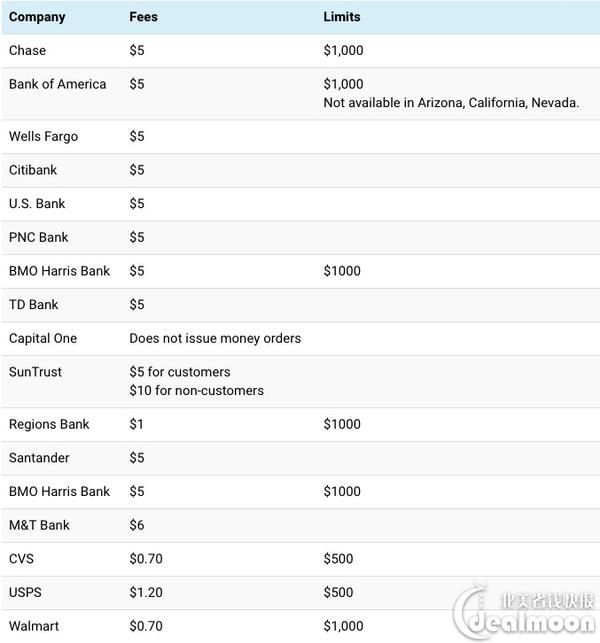Click the Walmart company name

[34, 626]
